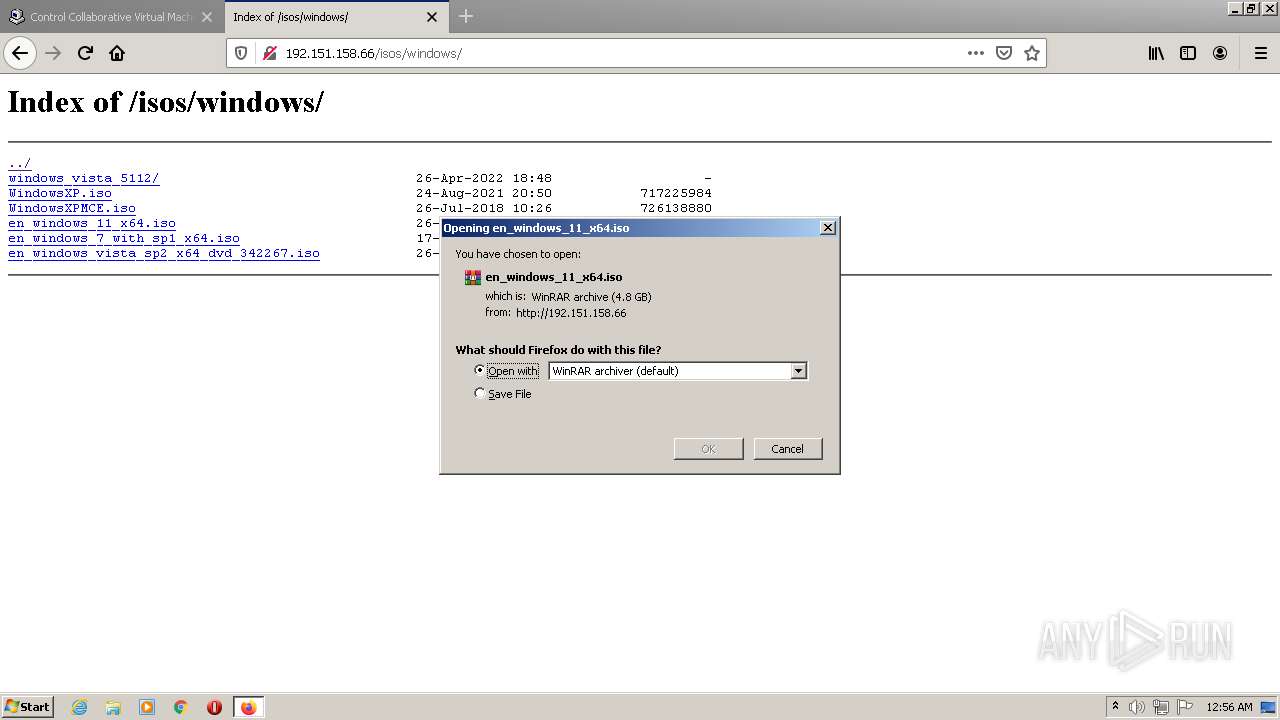This screenshot has width=1280, height=720.
Task: Launch Opera from taskbar
Action: click(x=214, y=707)
